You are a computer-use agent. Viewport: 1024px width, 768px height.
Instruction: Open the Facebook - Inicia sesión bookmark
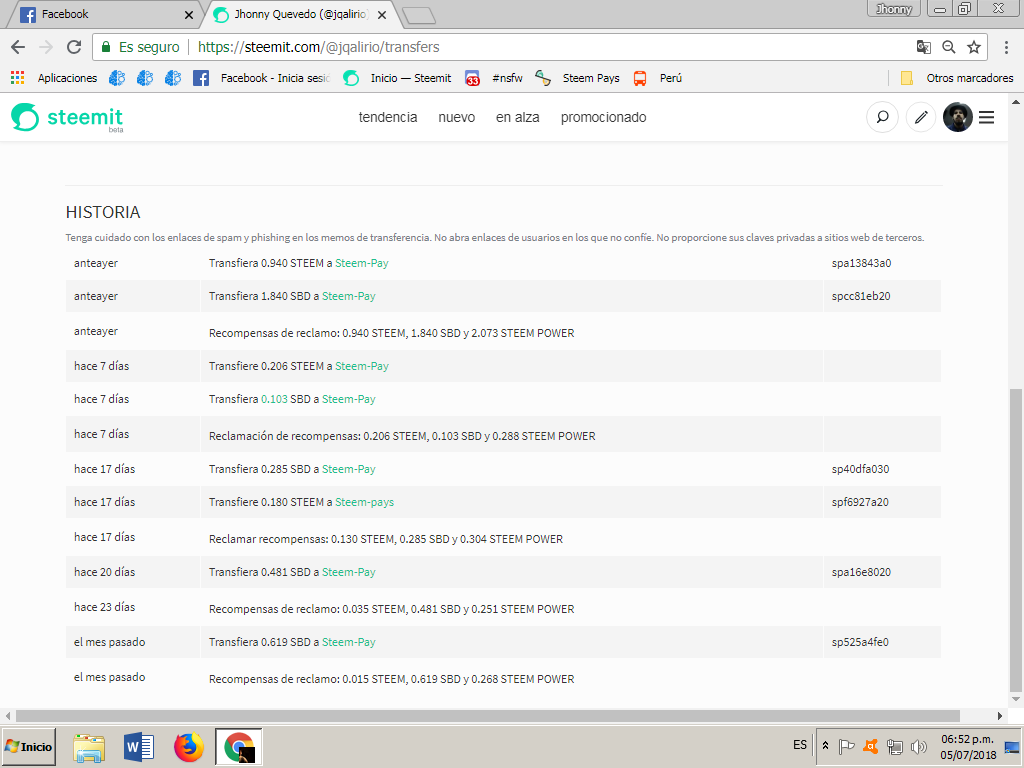click(262, 78)
